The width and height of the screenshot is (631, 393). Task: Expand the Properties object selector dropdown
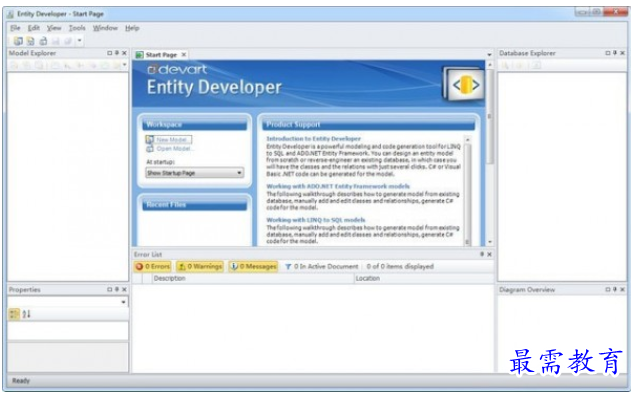coord(68,302)
